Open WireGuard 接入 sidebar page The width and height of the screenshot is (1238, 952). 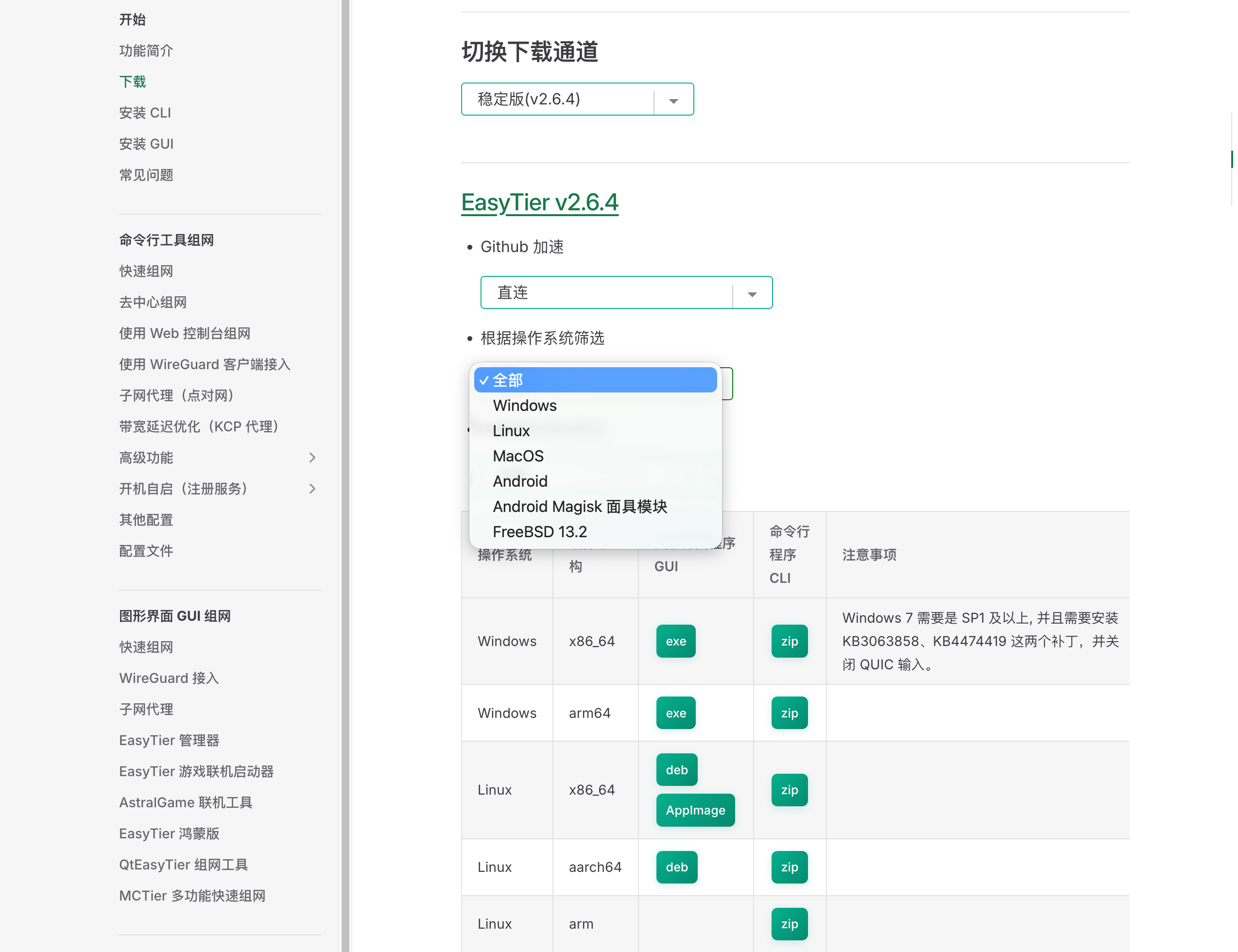pyautogui.click(x=169, y=678)
